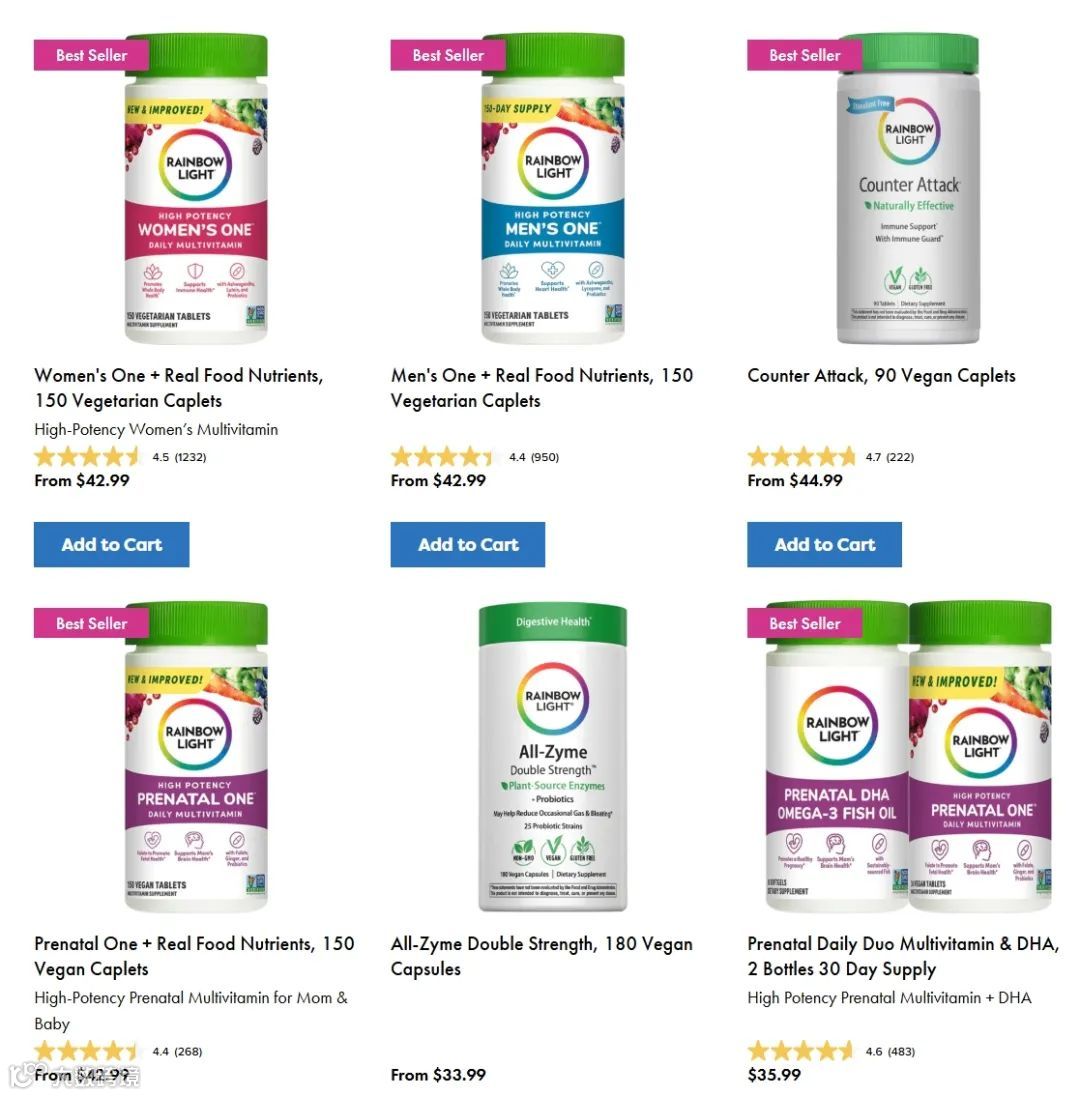This screenshot has width=1080, height=1096.
Task: Open Counter Attack, 90 Vegan Caplets title
Action: pyautogui.click(x=881, y=376)
